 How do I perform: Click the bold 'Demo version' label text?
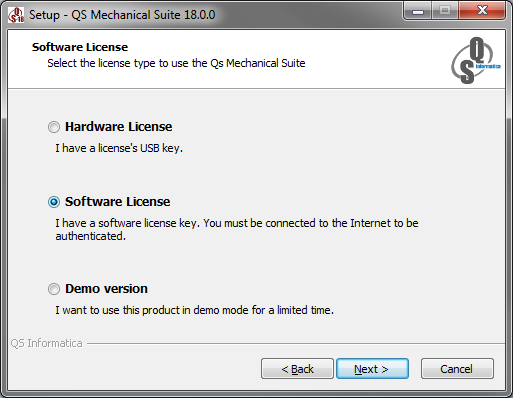(106, 289)
